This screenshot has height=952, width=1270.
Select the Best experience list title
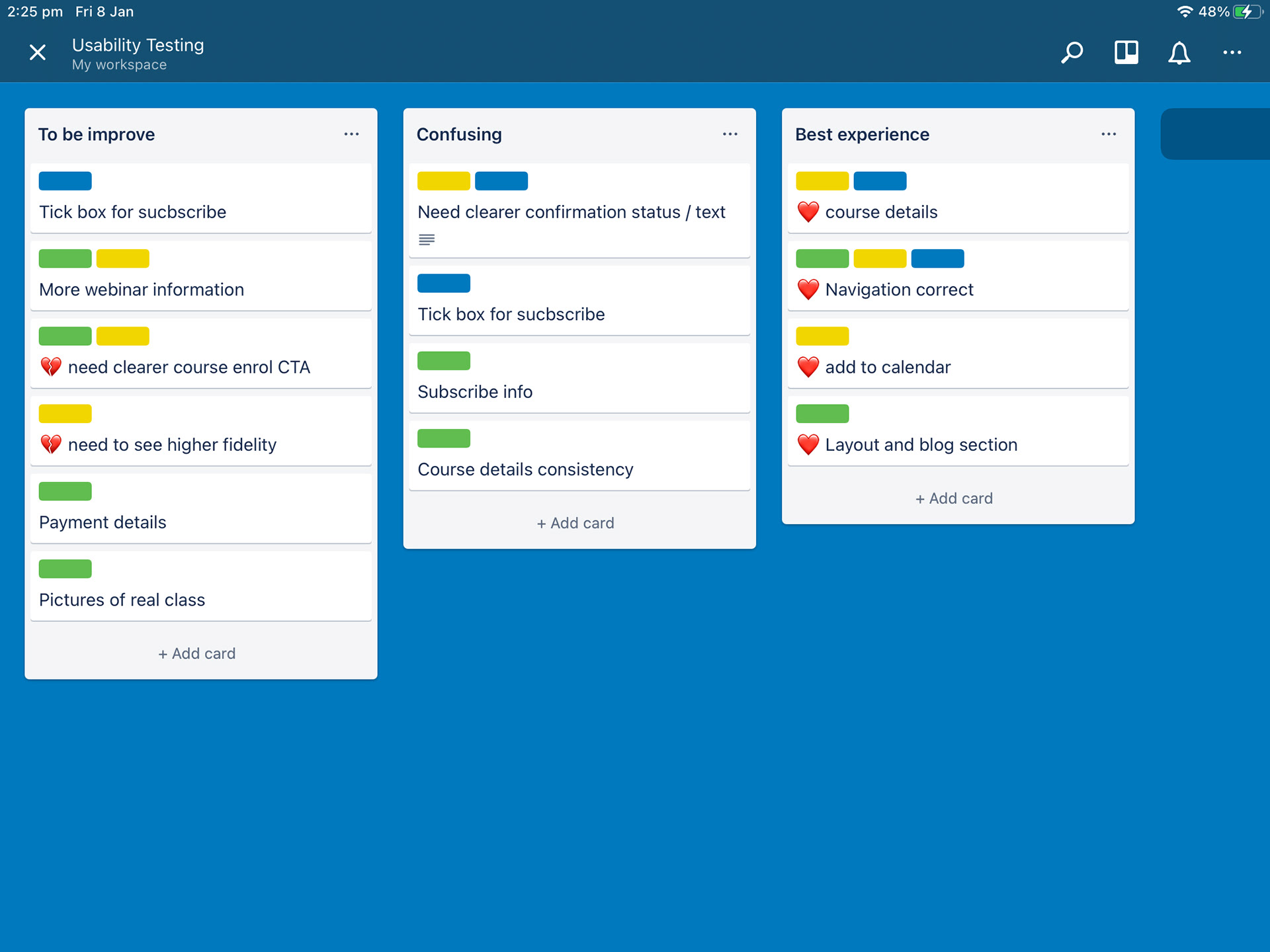[862, 134]
